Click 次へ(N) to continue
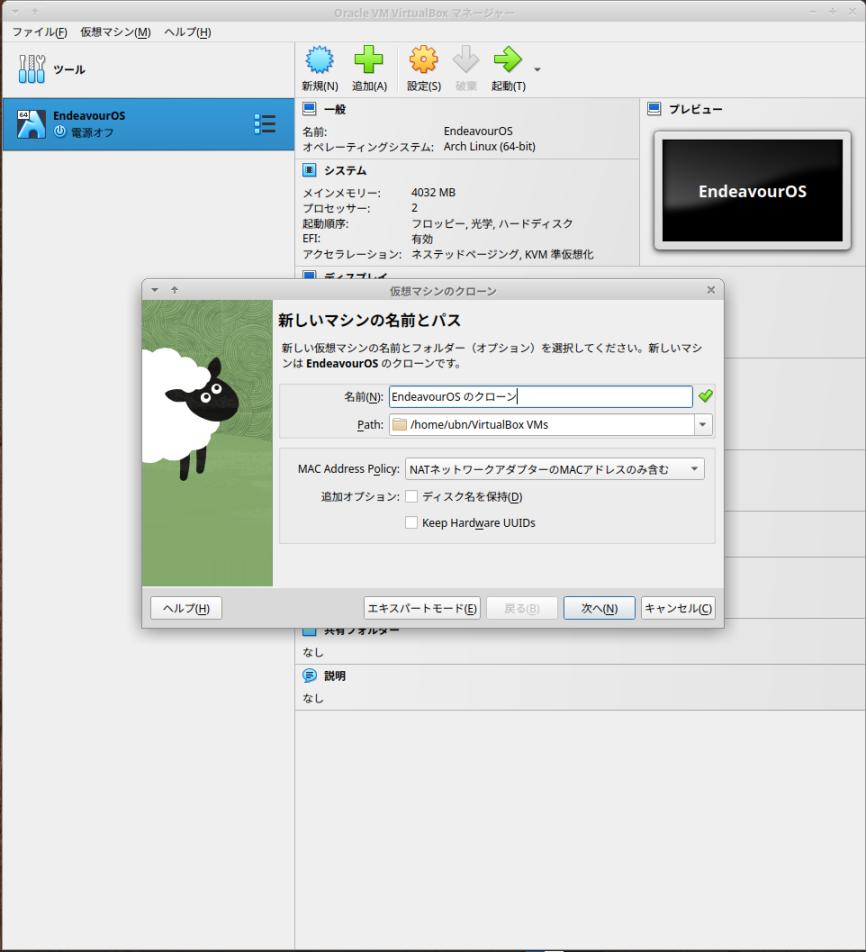 [x=599, y=608]
